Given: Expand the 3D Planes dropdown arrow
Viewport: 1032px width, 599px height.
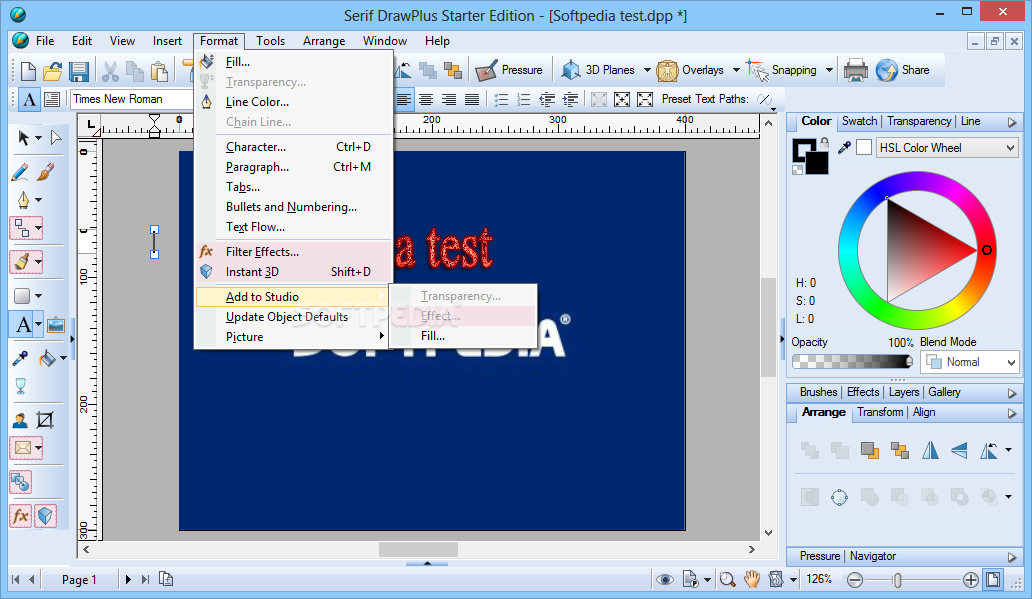Looking at the screenshot, I should pos(647,70).
